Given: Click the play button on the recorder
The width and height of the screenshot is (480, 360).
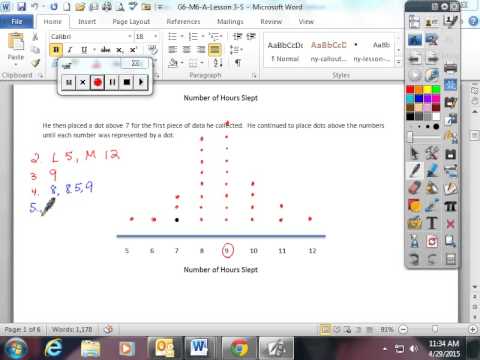Looking at the screenshot, I should 141,82.
